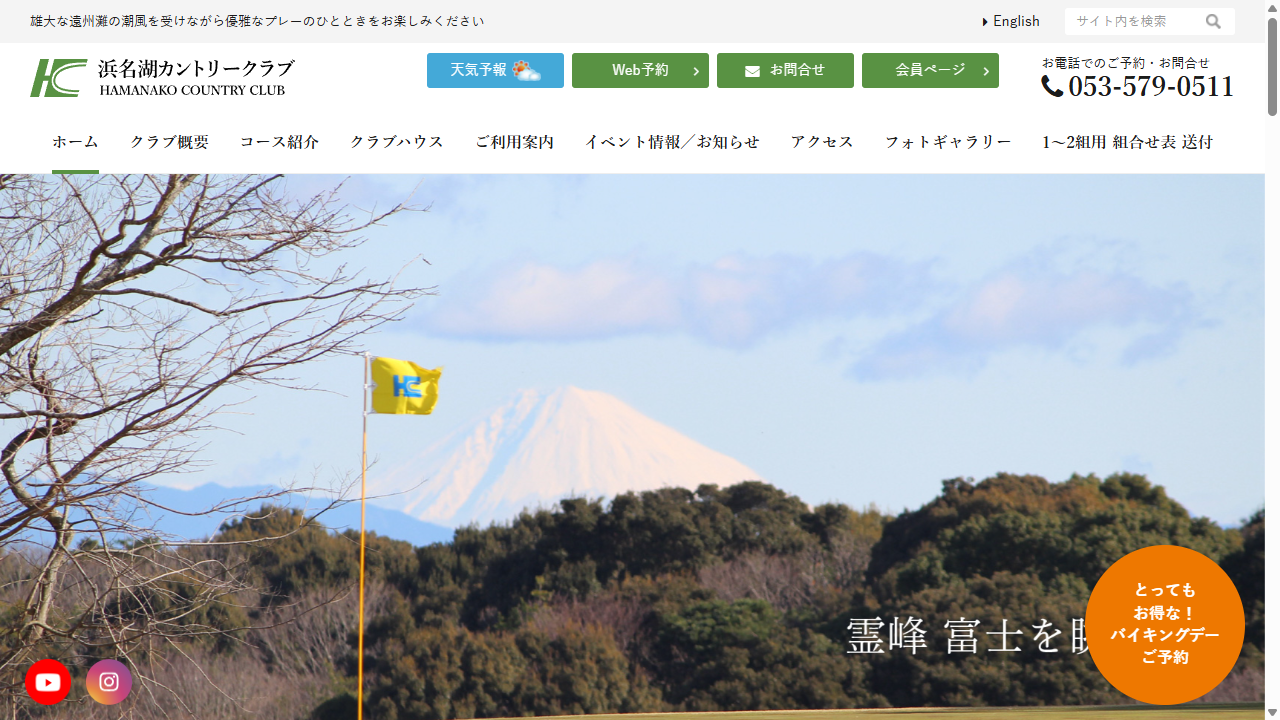Screen dimensions: 1280x720
Task: Click the arrow on 会員ページ button
Action: pyautogui.click(x=986, y=71)
